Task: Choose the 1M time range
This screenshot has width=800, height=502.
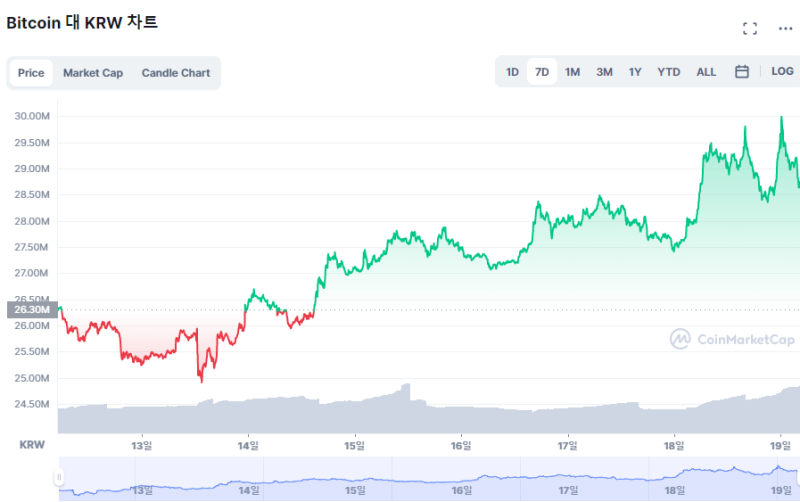Action: tap(572, 72)
